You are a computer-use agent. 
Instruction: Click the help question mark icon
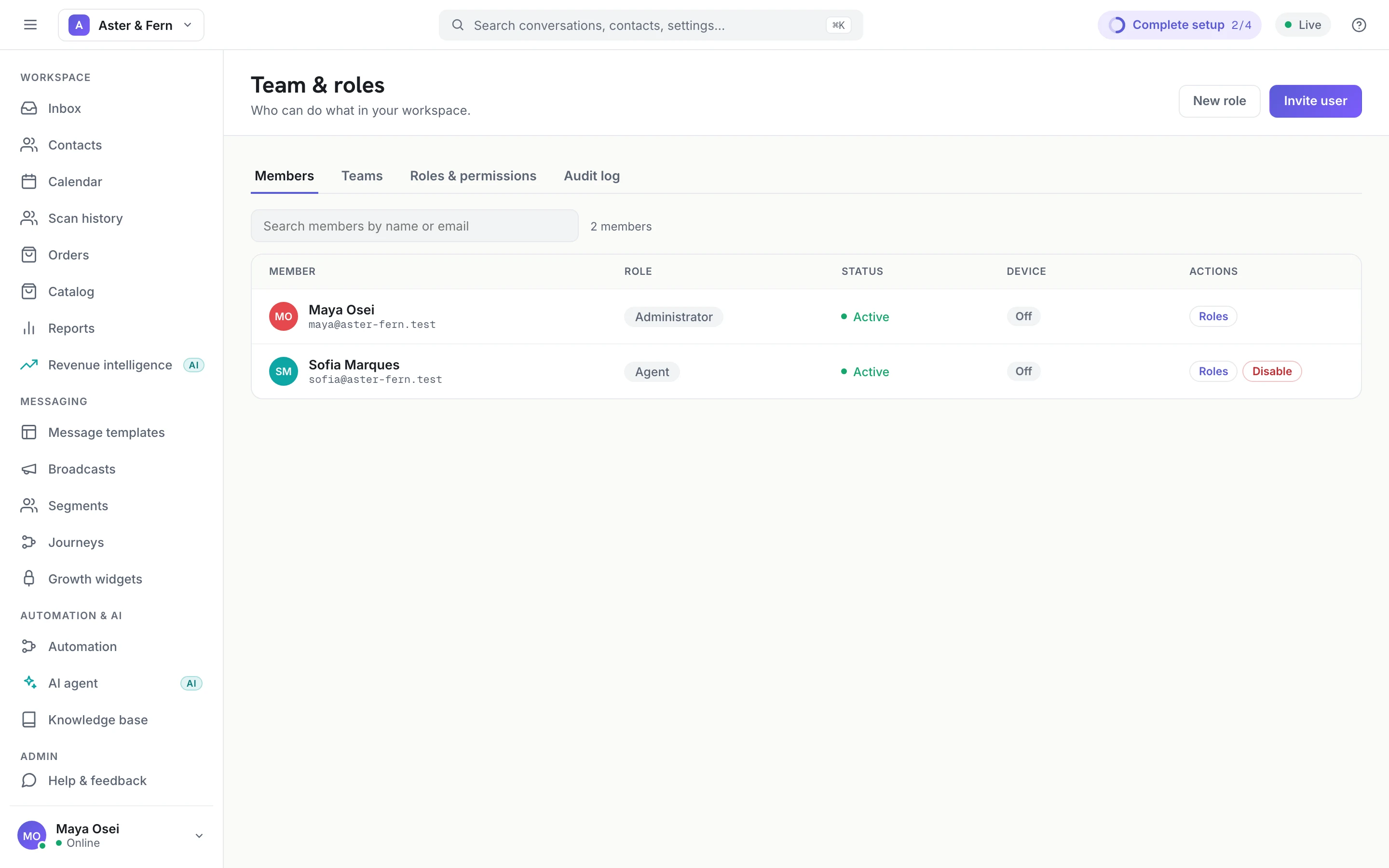(1359, 25)
